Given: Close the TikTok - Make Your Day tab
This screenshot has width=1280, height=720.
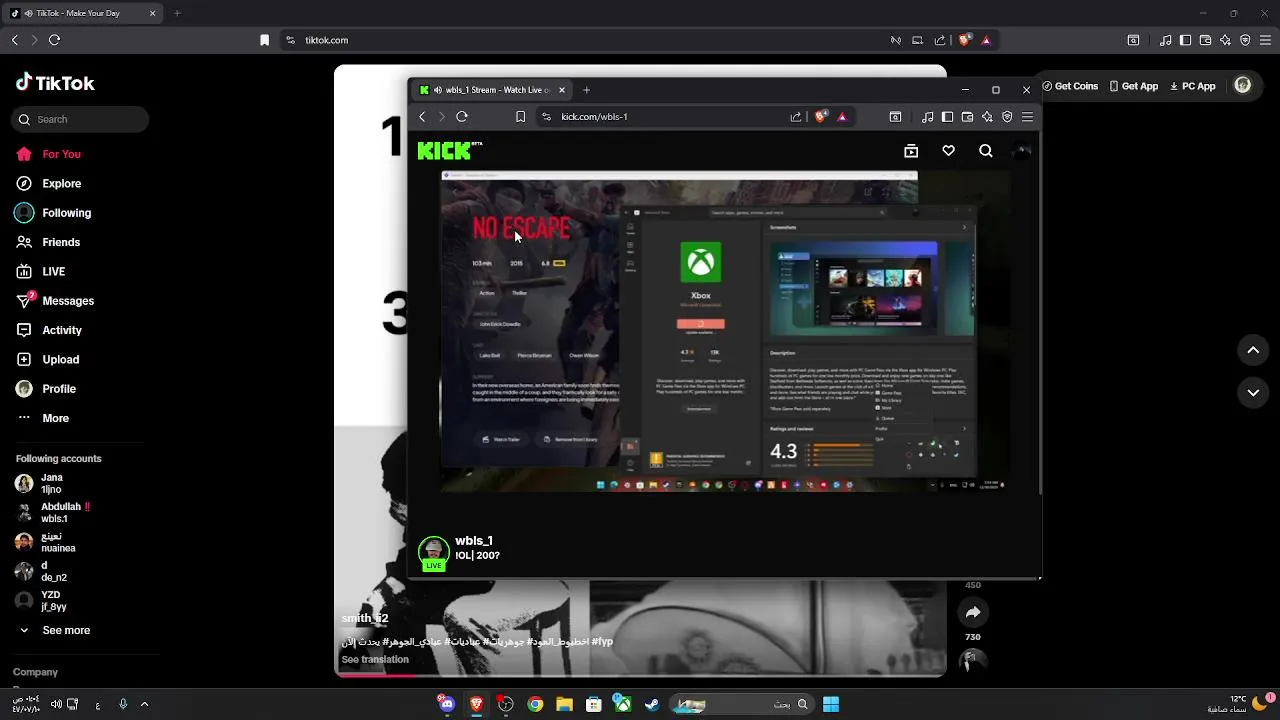Looking at the screenshot, I should 152,13.
